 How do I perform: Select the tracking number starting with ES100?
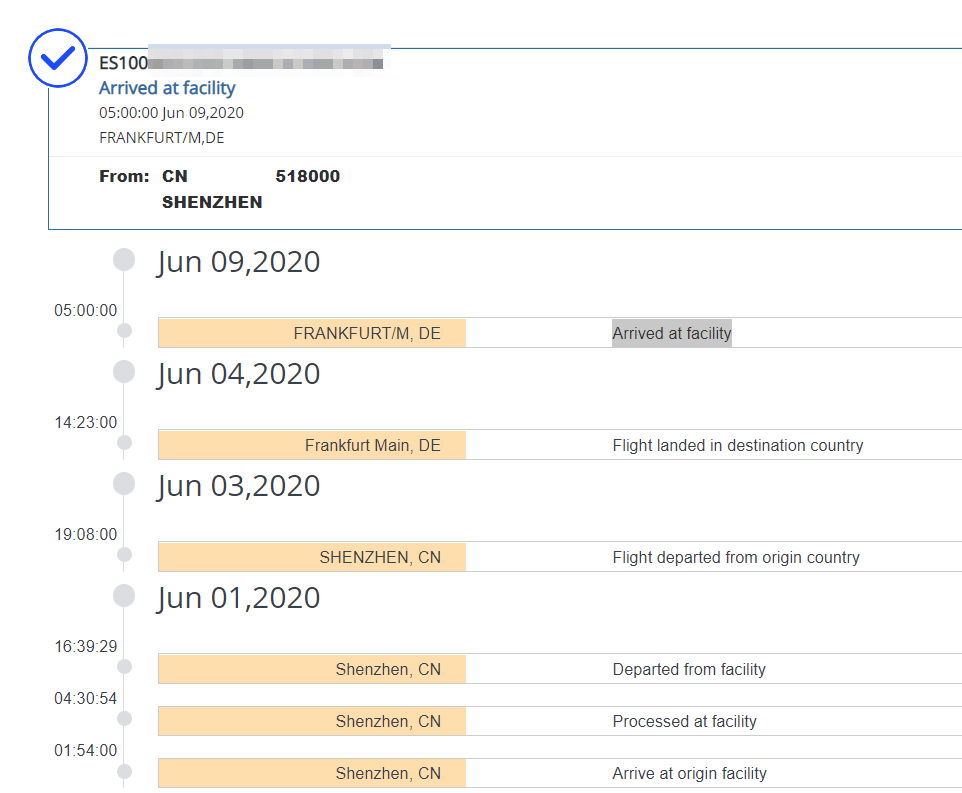pos(240,63)
